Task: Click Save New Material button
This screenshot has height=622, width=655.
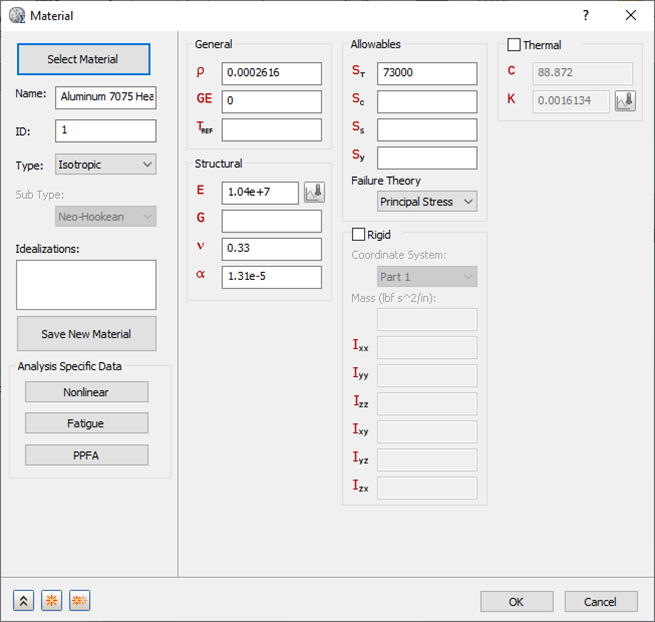Action: click(86, 334)
